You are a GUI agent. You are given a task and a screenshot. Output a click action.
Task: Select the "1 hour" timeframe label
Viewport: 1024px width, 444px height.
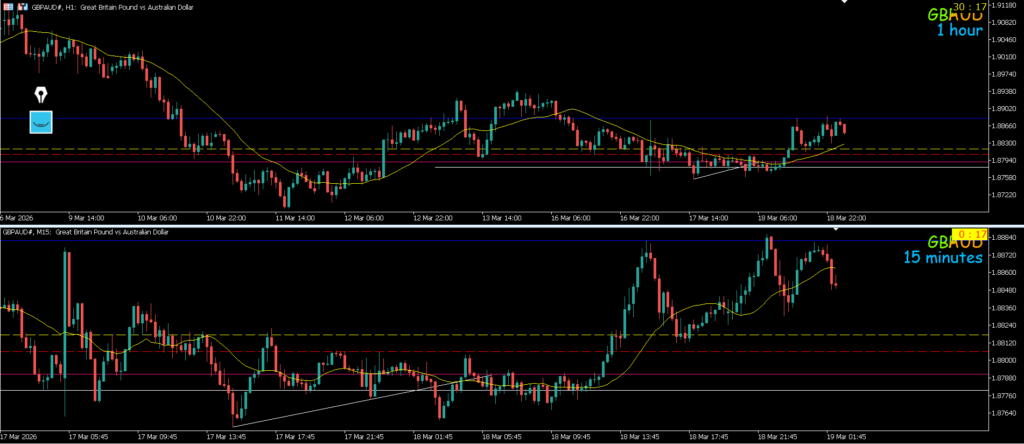point(959,31)
